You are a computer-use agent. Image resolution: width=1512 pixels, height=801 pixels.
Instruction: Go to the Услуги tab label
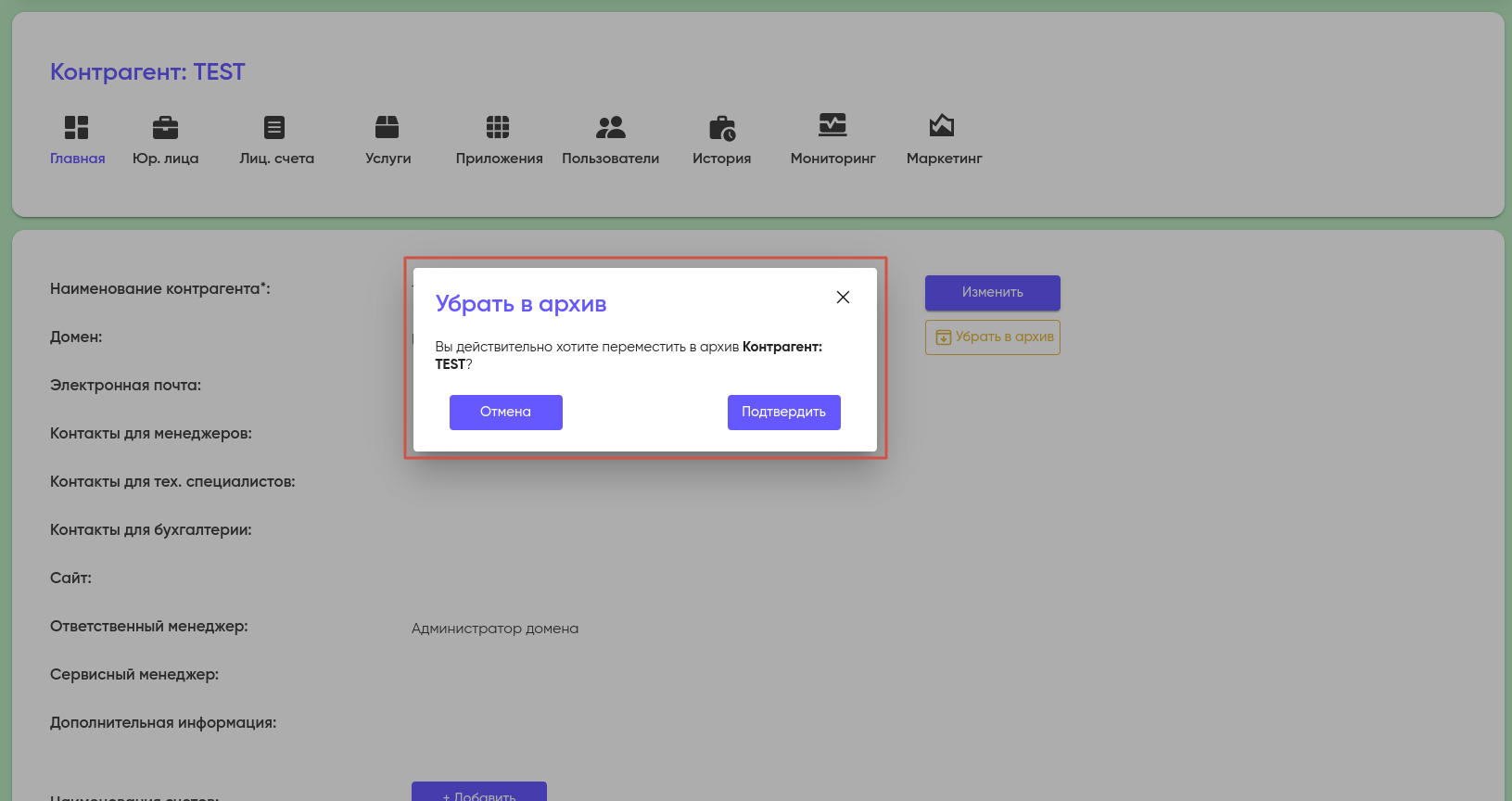point(388,159)
